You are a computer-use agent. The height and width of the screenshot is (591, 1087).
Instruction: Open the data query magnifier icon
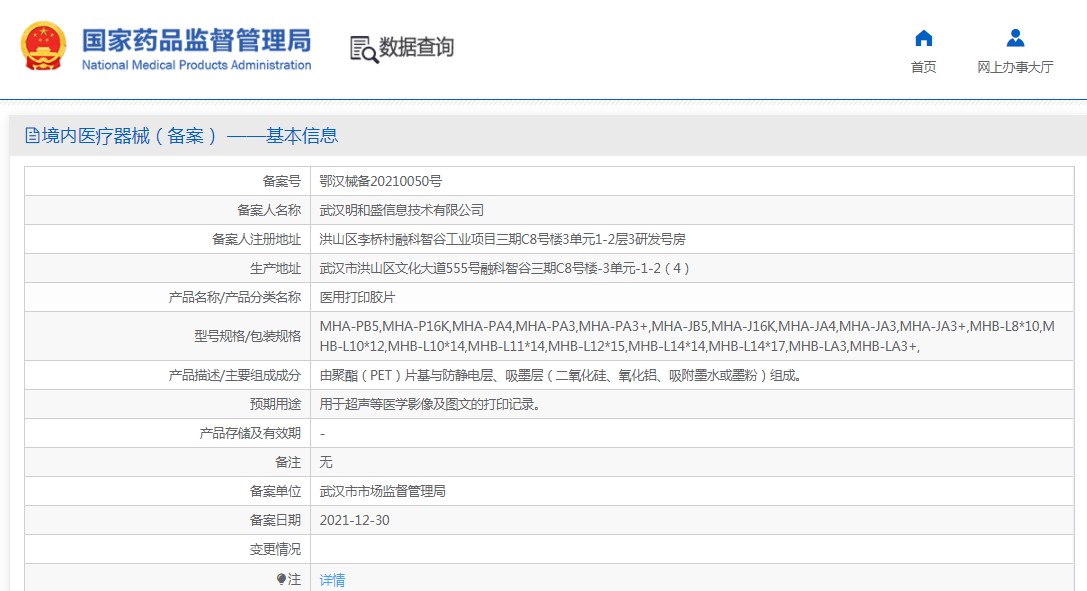[364, 49]
